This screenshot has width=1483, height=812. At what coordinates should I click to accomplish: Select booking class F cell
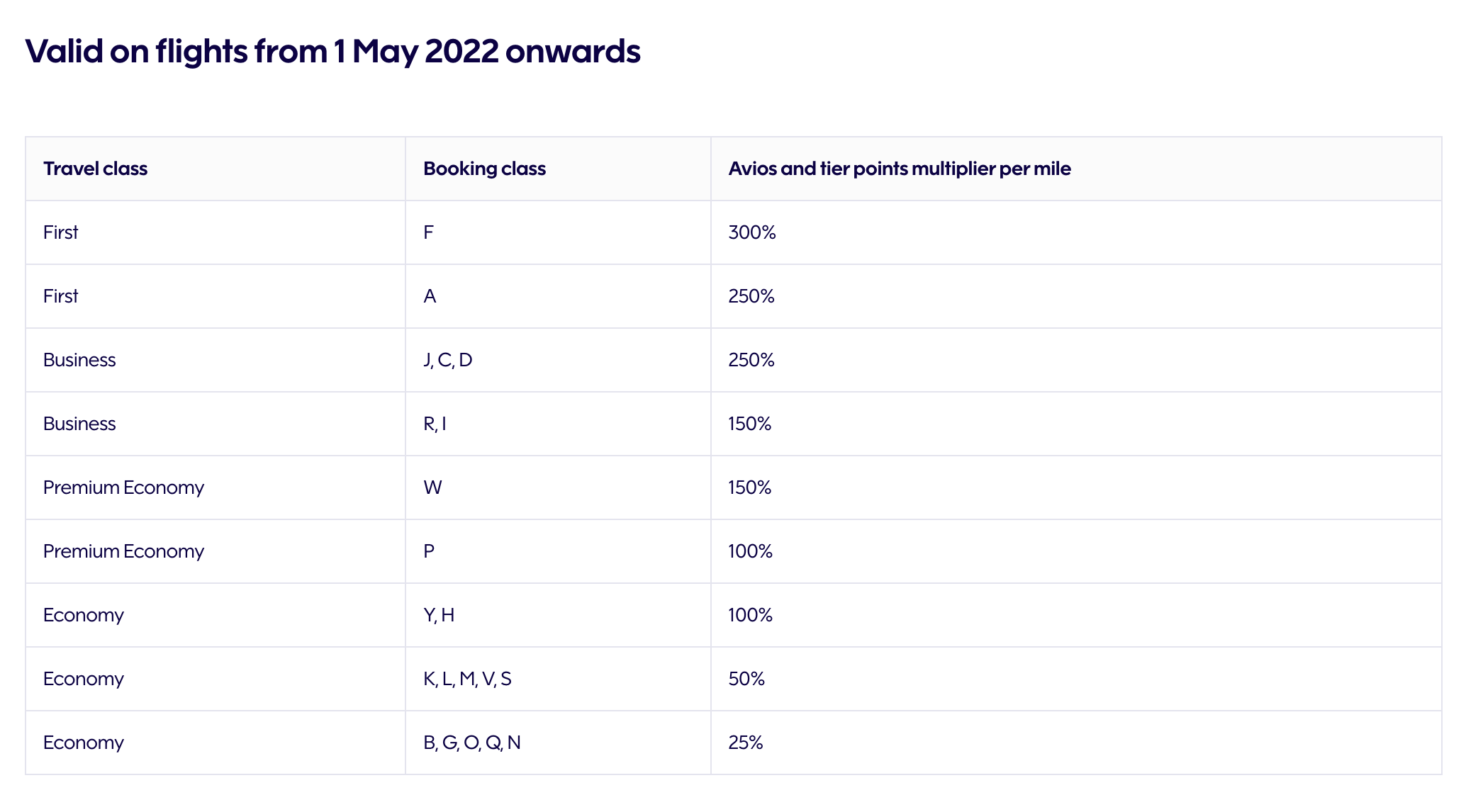[x=558, y=232]
